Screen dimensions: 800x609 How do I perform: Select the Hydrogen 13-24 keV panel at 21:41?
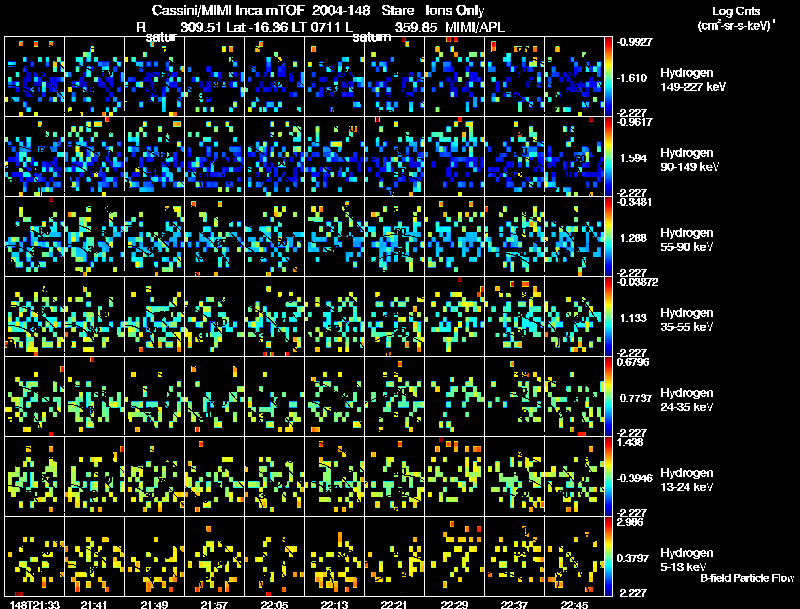[x=94, y=476]
